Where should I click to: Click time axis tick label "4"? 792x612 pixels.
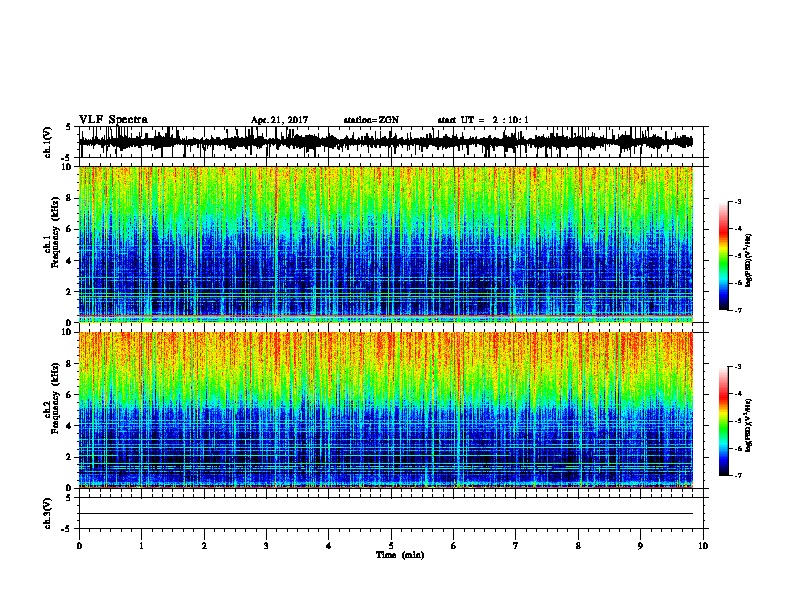pyautogui.click(x=329, y=546)
